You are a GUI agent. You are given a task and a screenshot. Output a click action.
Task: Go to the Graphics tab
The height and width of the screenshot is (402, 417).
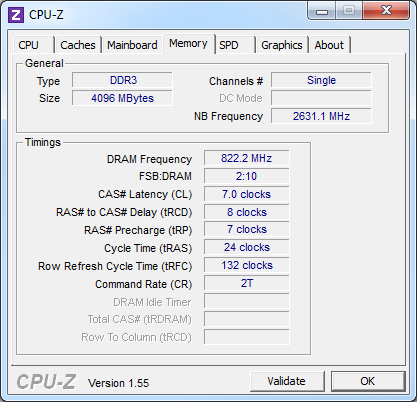point(282,45)
